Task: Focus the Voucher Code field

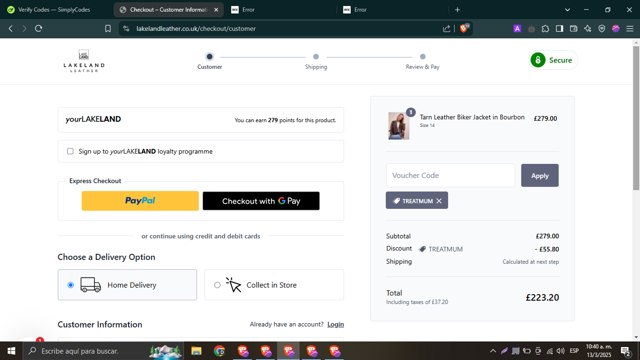Action: pos(451,176)
